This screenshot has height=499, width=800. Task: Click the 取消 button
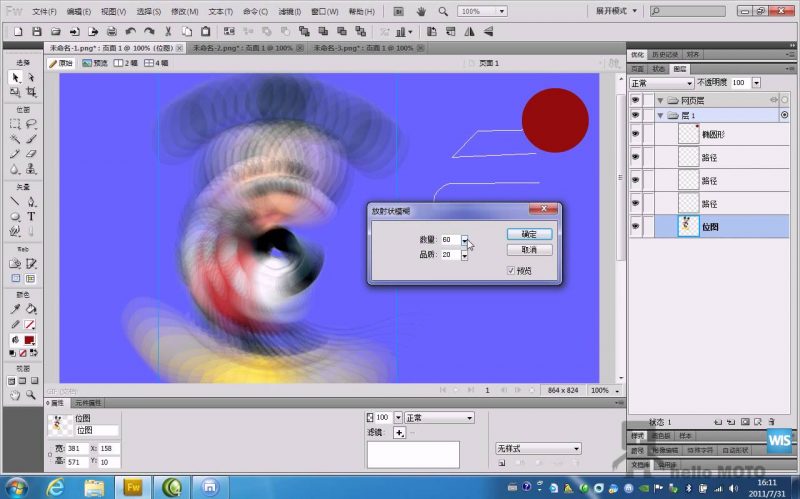coord(529,249)
